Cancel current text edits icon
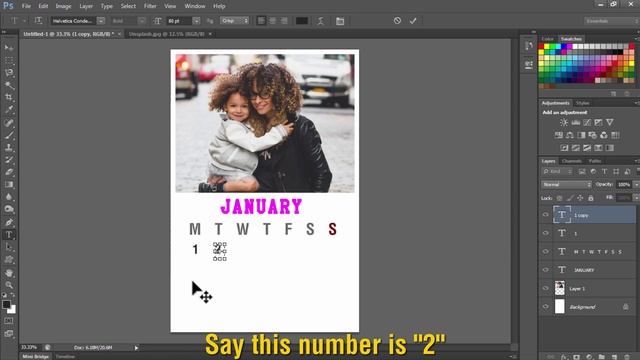The width and height of the screenshot is (640, 360). [x=397, y=20]
